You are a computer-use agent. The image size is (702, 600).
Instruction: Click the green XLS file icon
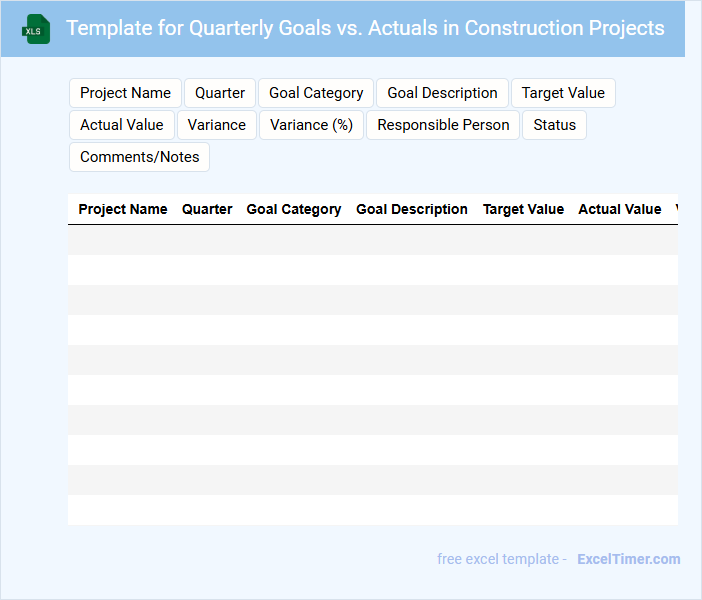(x=36, y=29)
